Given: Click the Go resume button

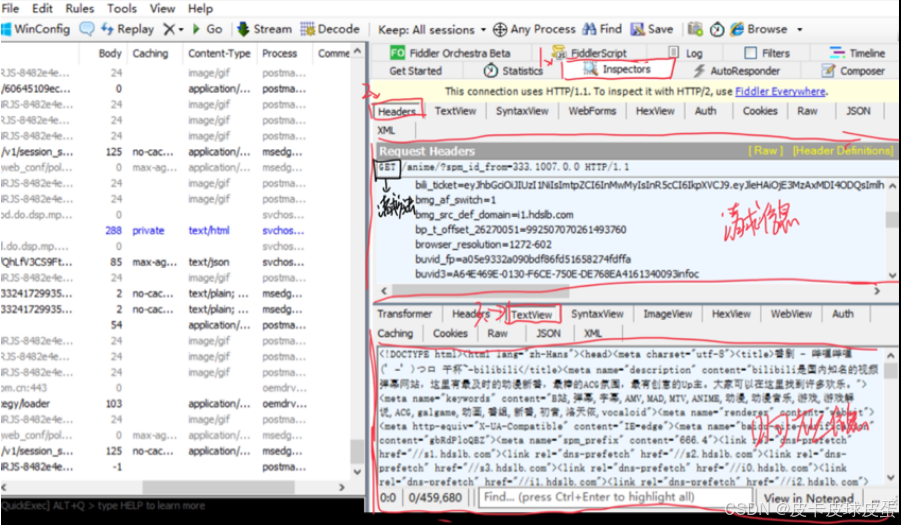Looking at the screenshot, I should 207,29.
